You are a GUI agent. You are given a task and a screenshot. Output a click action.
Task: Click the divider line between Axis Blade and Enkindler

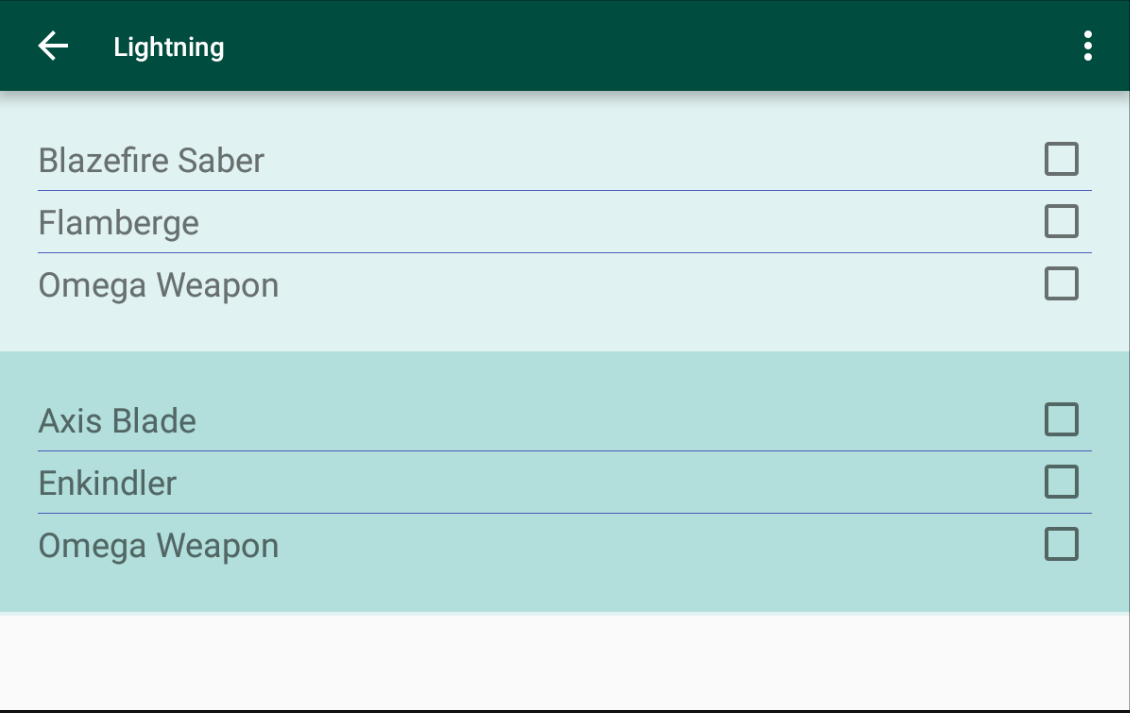tap(565, 451)
